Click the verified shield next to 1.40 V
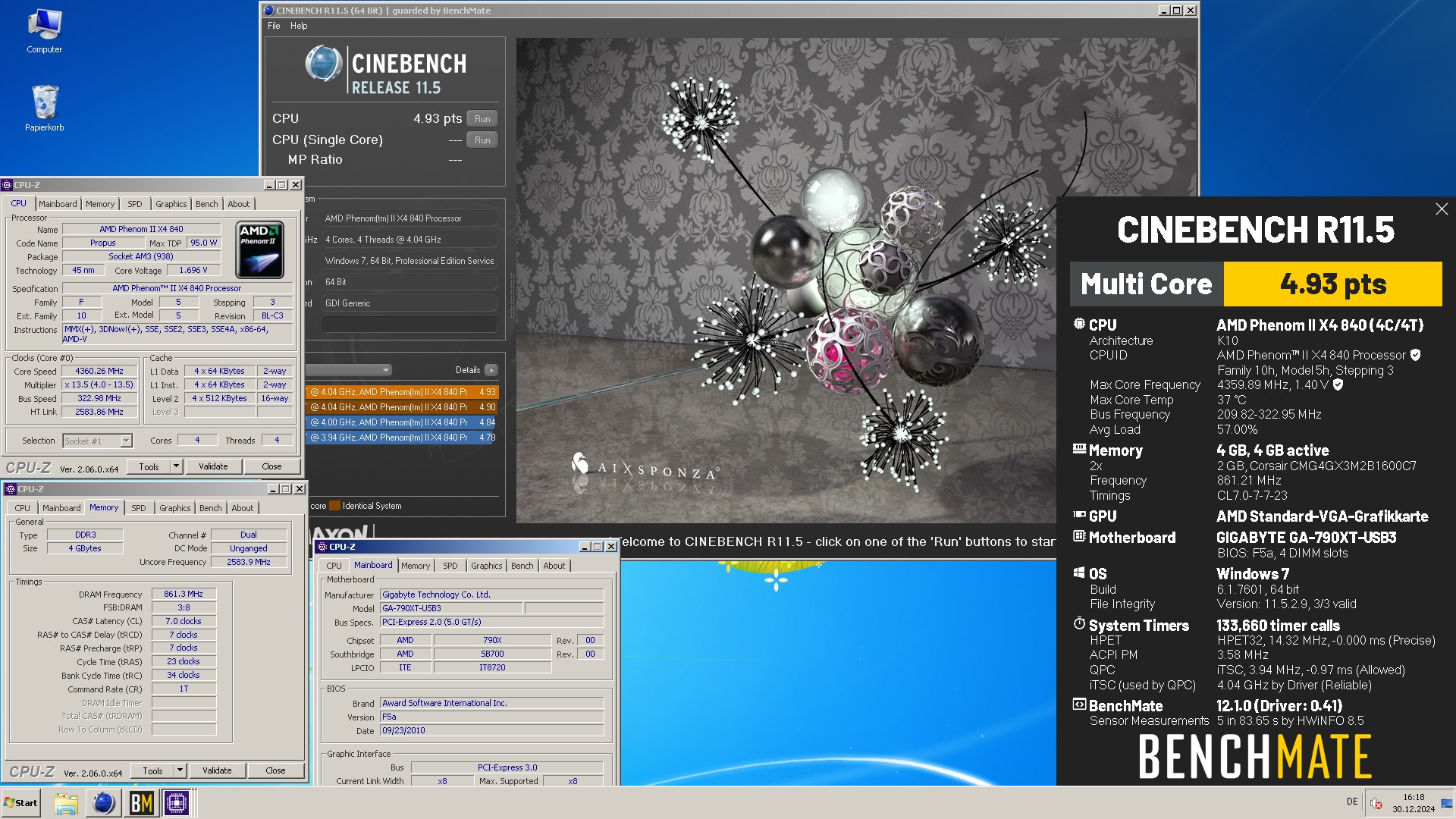Viewport: 1456px width, 819px height. tap(1338, 384)
